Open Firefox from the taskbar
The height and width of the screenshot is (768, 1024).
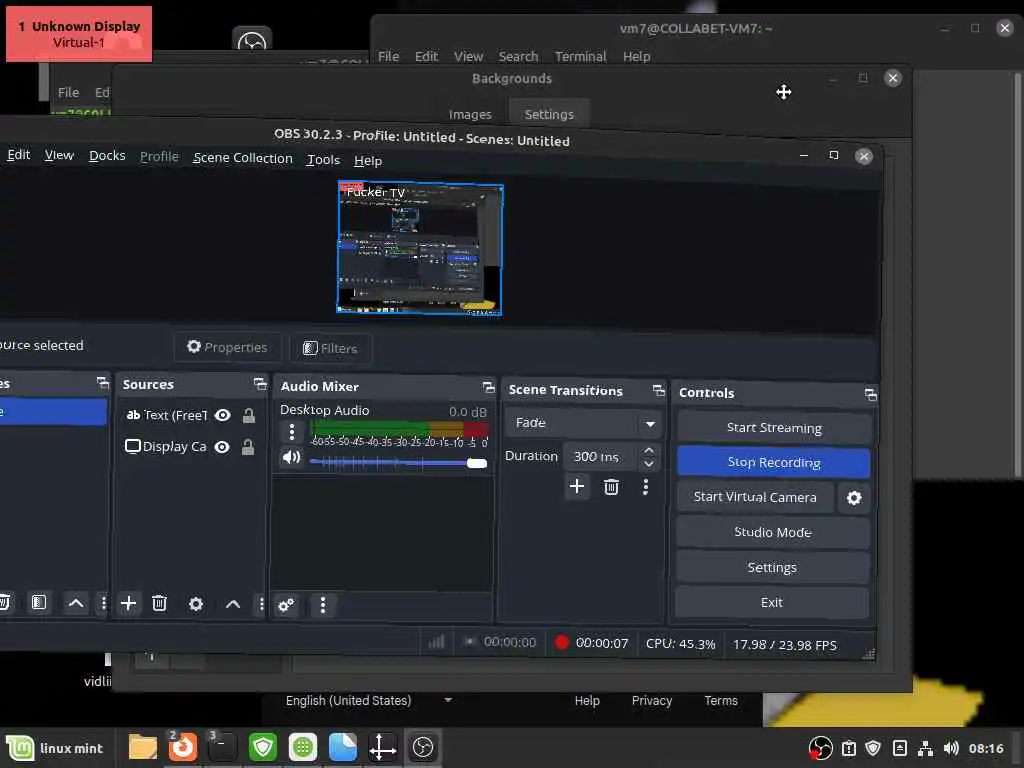click(x=182, y=748)
